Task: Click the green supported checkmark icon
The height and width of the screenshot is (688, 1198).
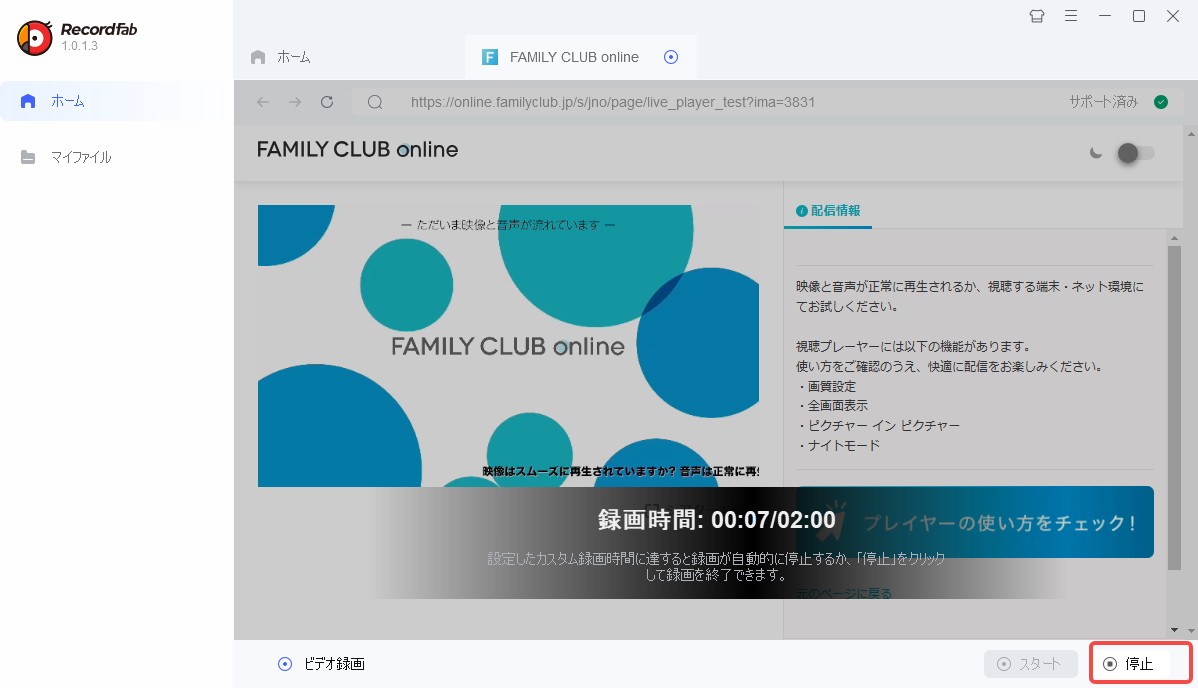Action: point(1161,102)
